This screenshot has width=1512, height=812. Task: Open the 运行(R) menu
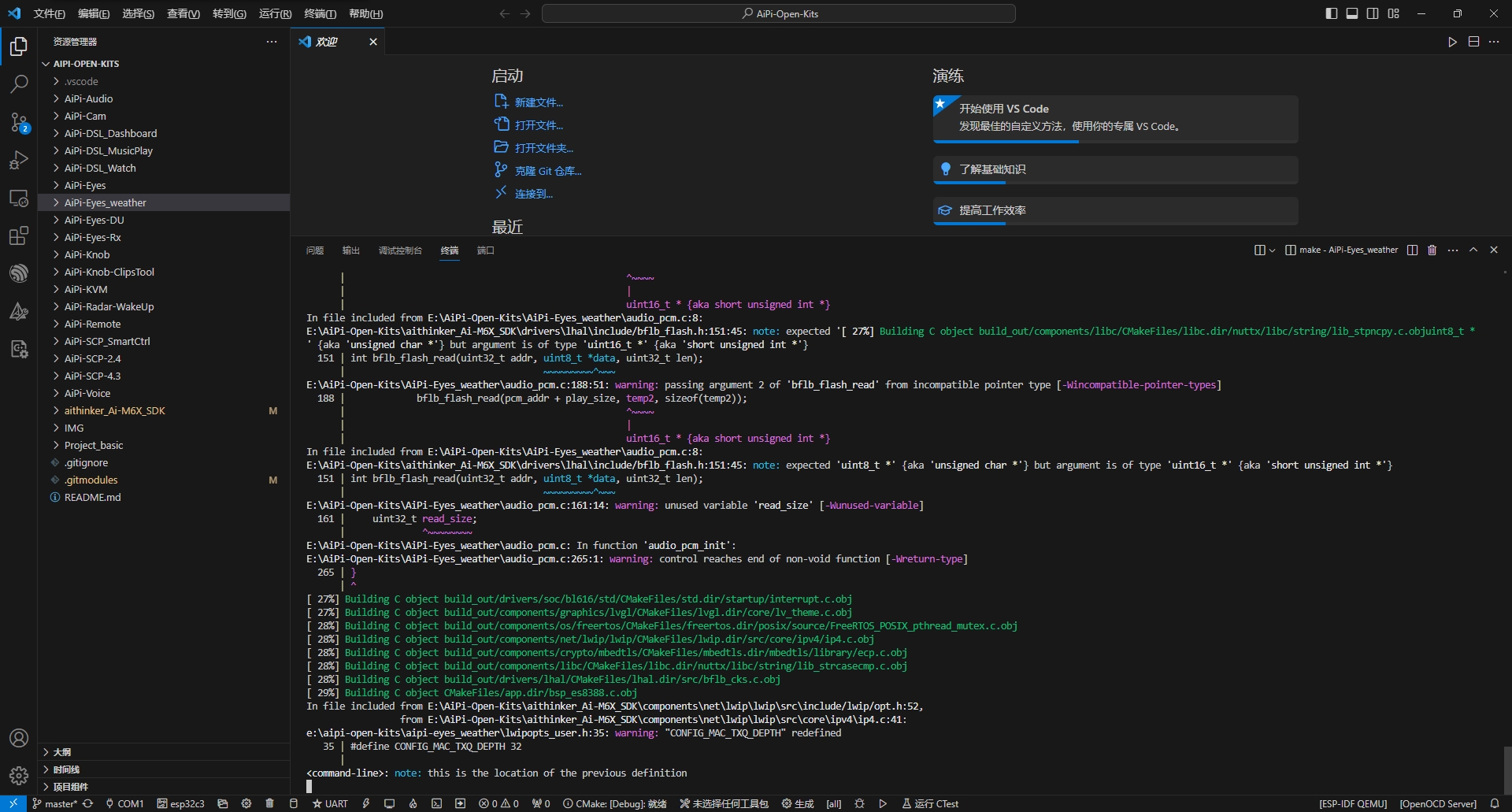click(275, 13)
